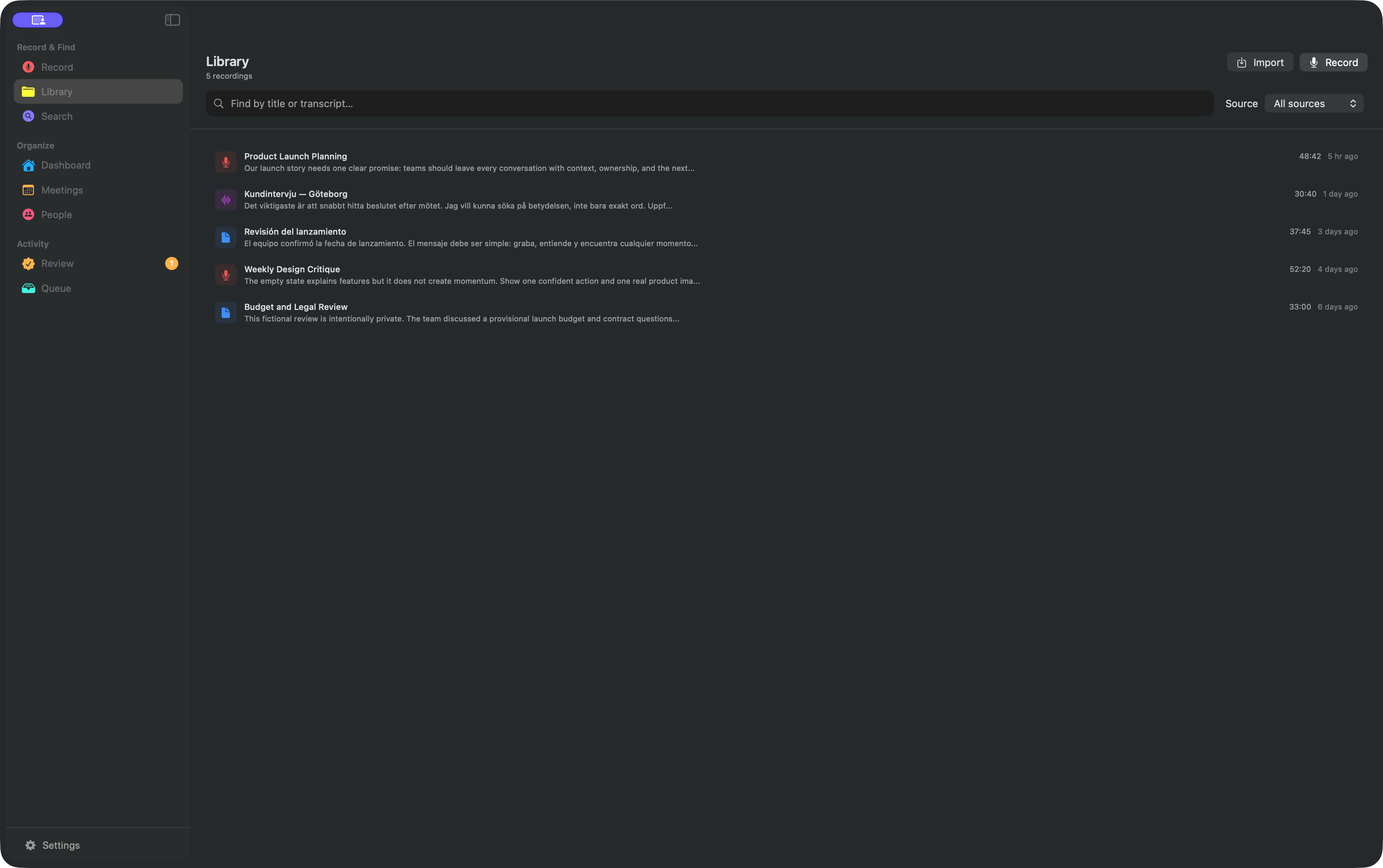Image resolution: width=1383 pixels, height=868 pixels.
Task: Open Weekly Design Critique recording
Action: [786, 275]
